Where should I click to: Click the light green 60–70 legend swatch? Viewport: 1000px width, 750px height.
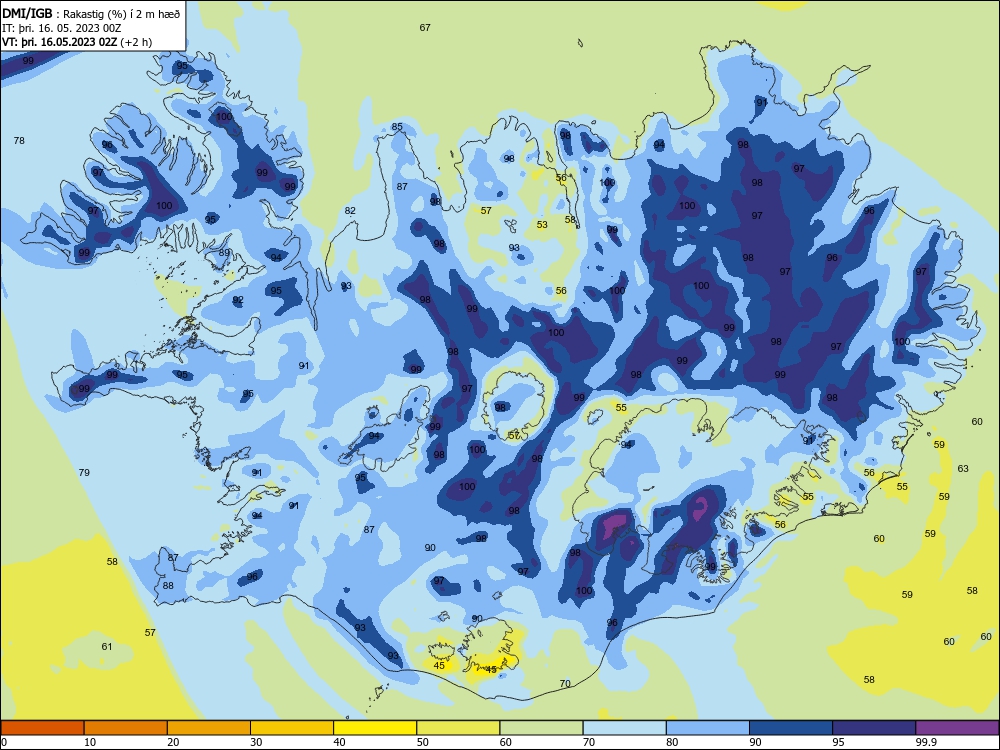click(x=541, y=728)
